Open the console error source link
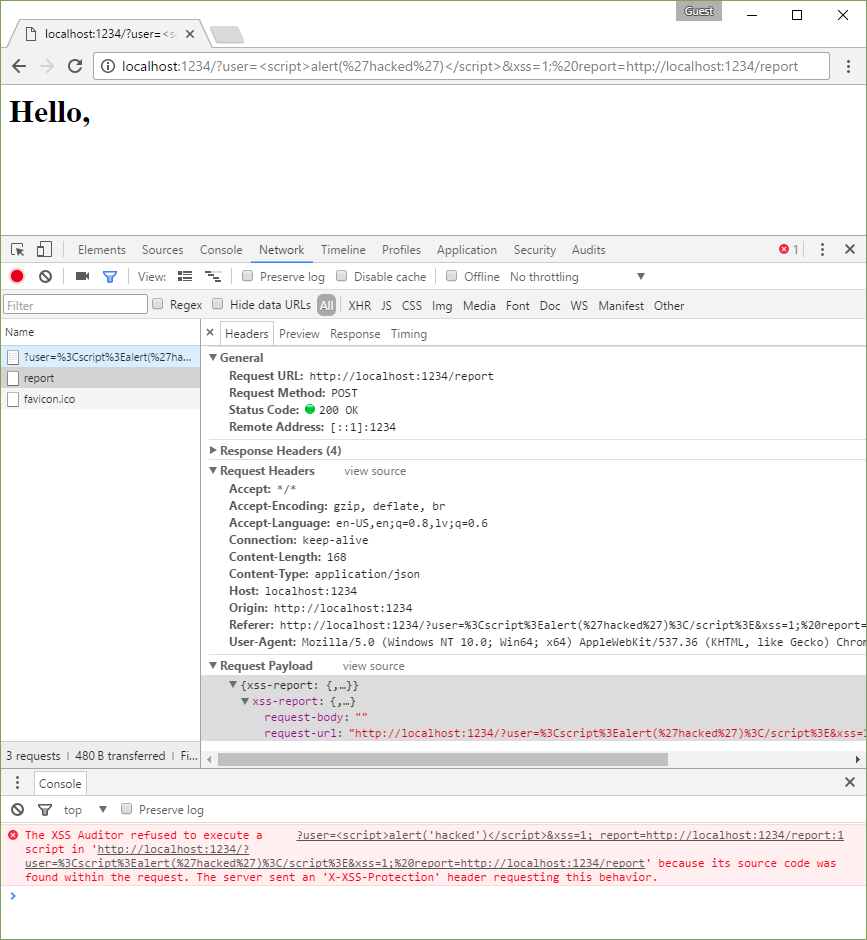 [570, 835]
